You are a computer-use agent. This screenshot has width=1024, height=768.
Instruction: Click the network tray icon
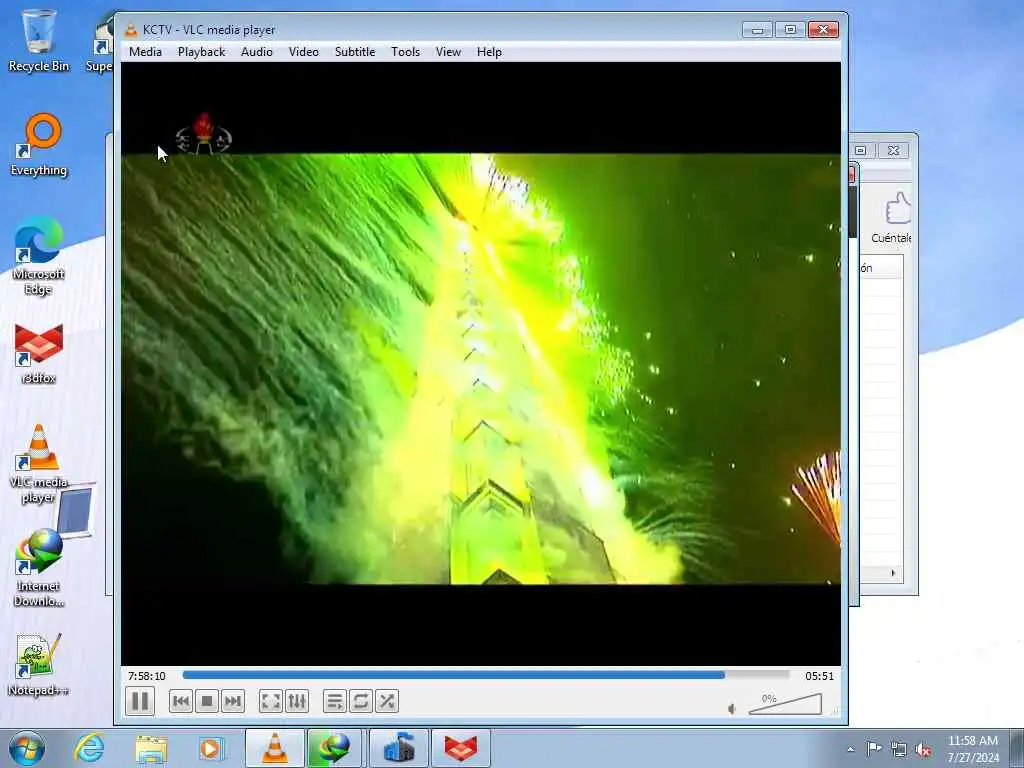point(899,750)
